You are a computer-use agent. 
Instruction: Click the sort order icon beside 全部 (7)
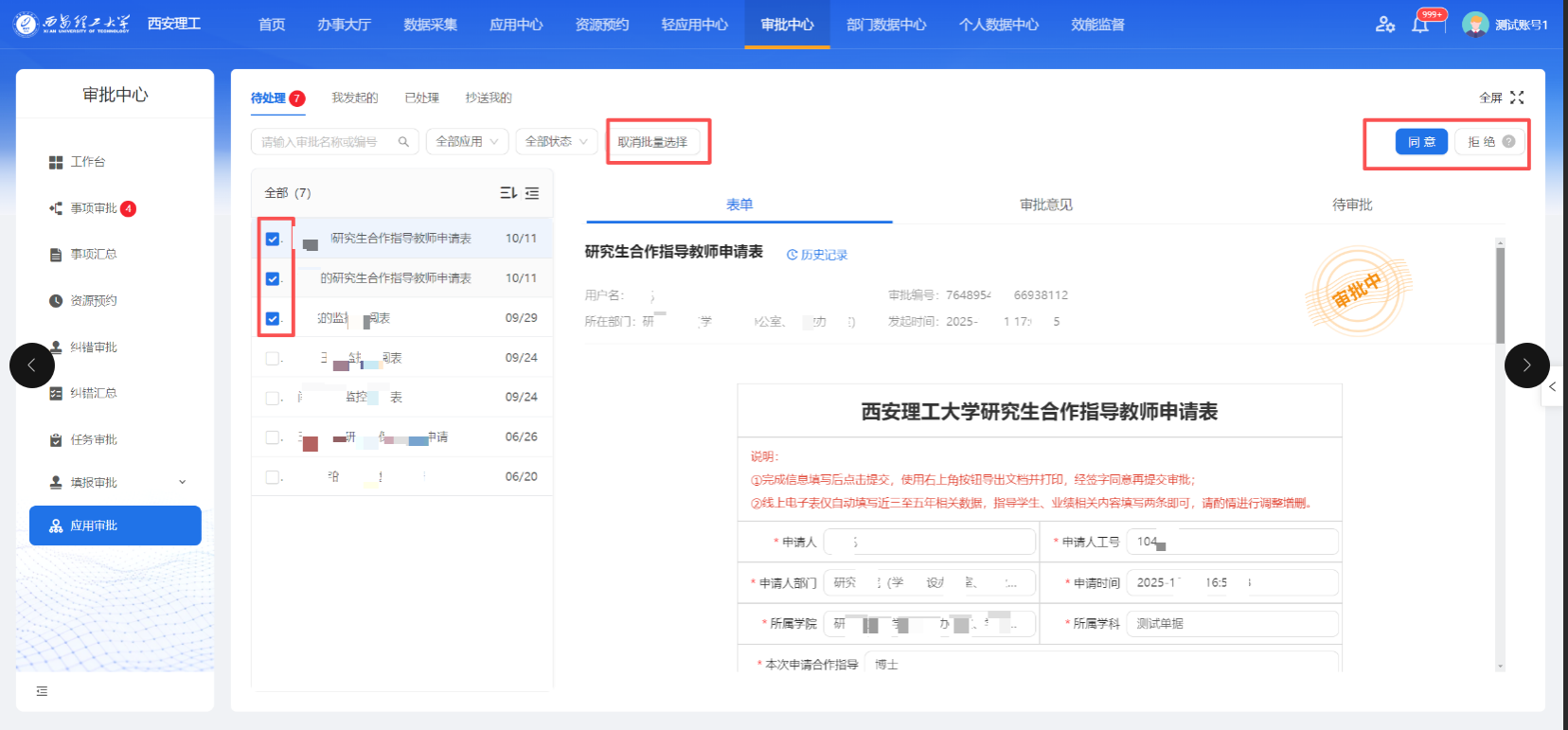tap(508, 193)
